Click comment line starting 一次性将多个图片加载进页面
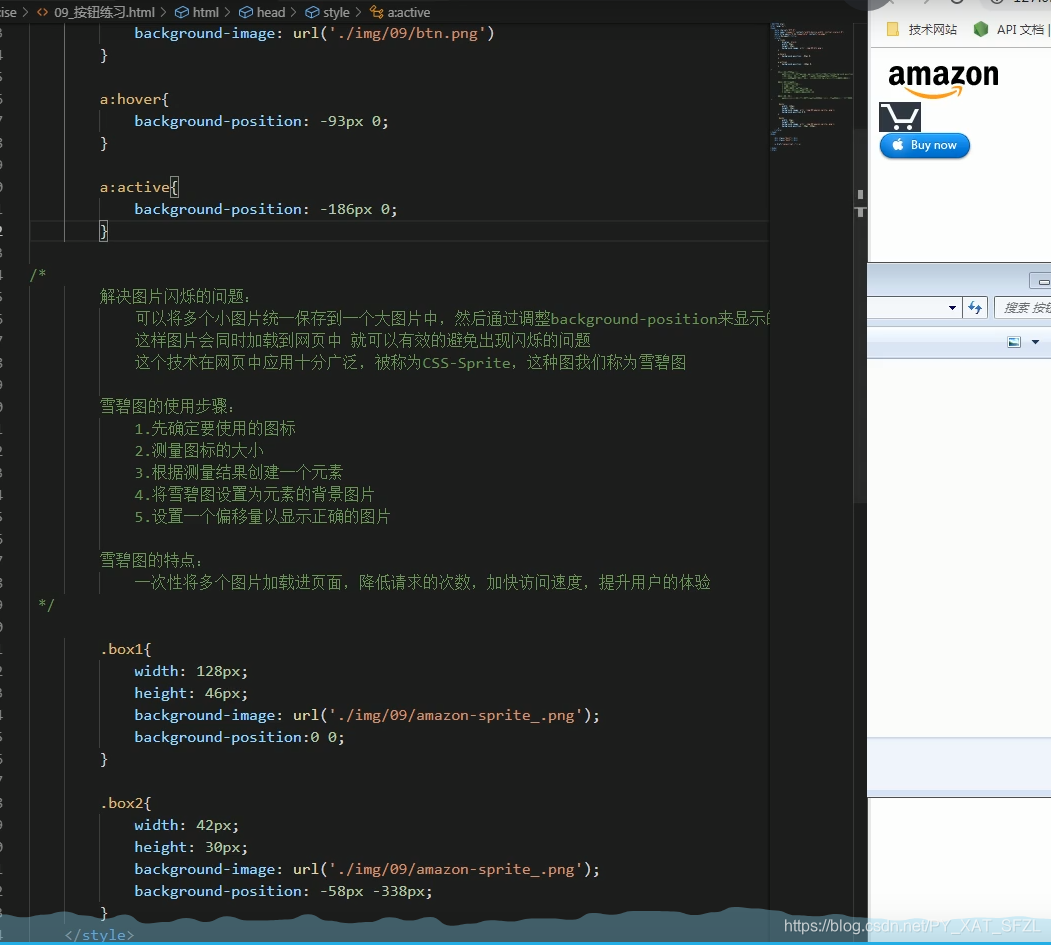The height and width of the screenshot is (945, 1051). click(x=422, y=582)
